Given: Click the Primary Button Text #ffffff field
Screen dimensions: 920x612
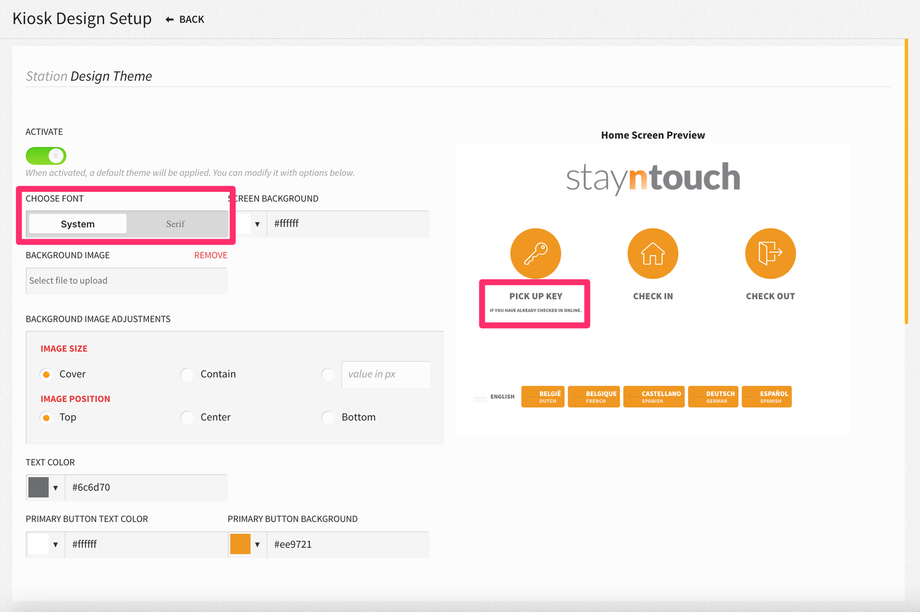Looking at the screenshot, I should pyautogui.click(x=146, y=544).
